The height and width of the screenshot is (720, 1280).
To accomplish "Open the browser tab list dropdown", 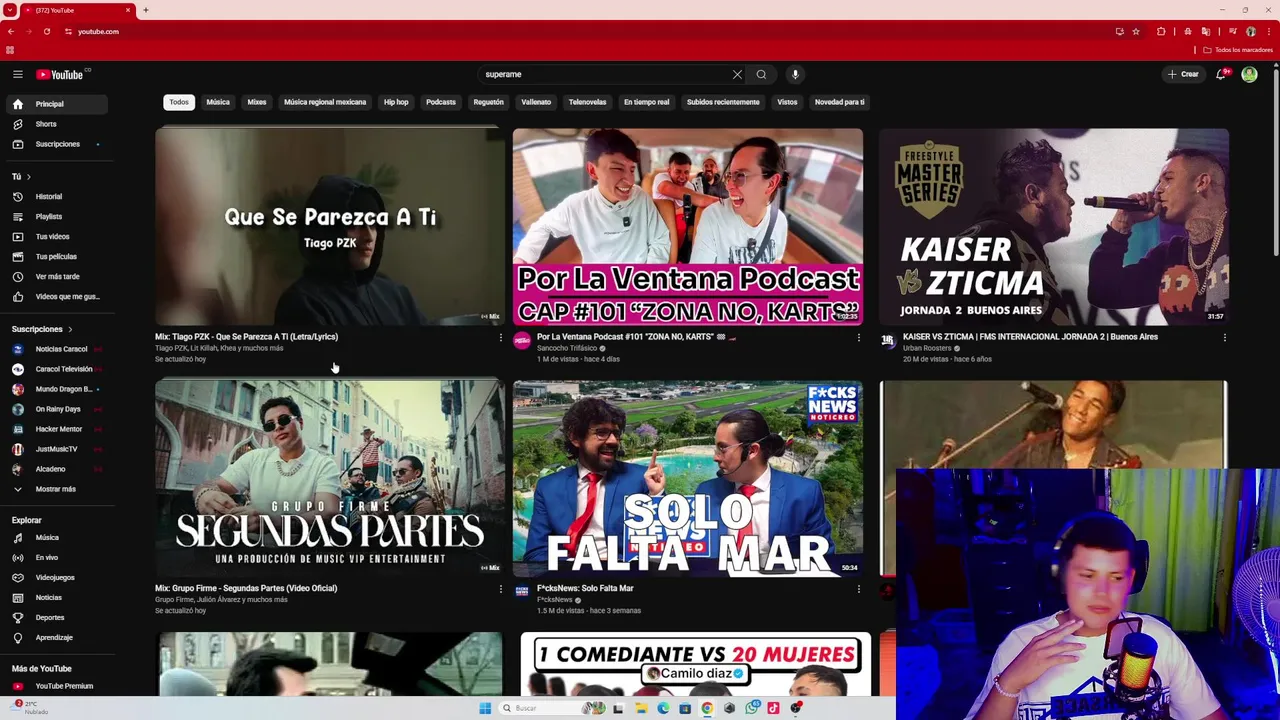I will click(10, 10).
